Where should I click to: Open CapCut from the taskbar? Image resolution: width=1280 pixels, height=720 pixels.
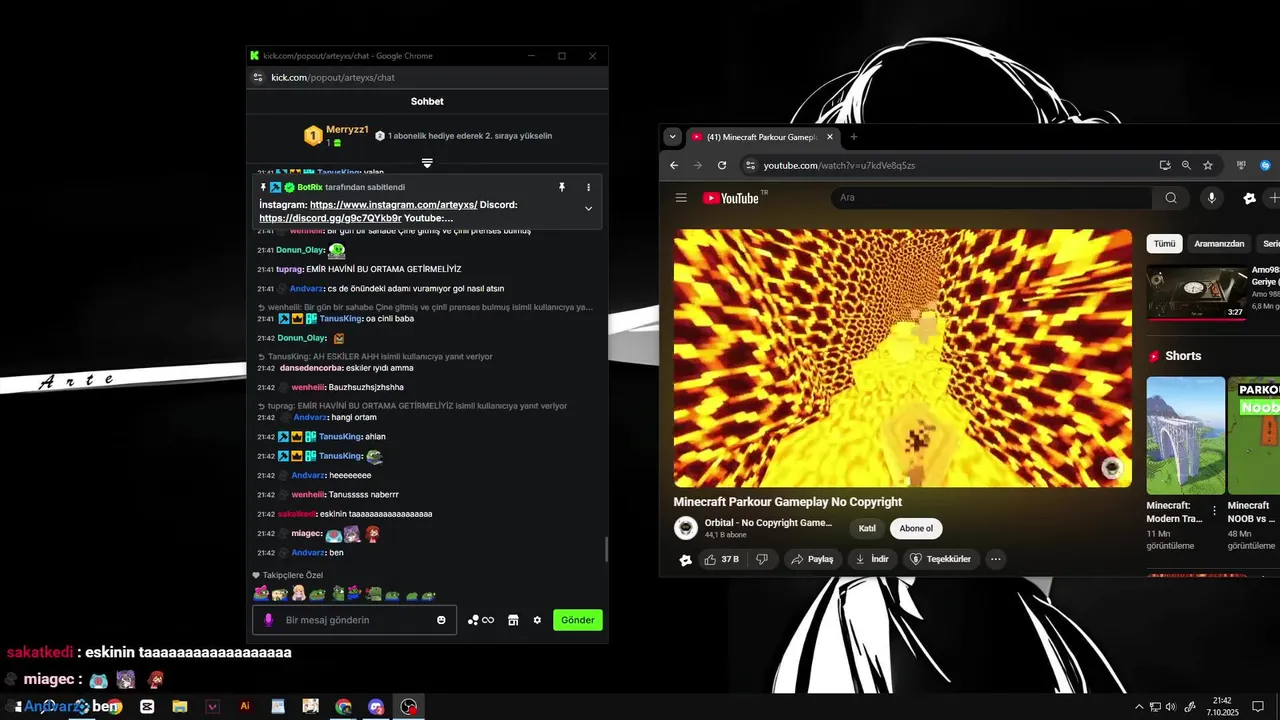pyautogui.click(x=147, y=706)
